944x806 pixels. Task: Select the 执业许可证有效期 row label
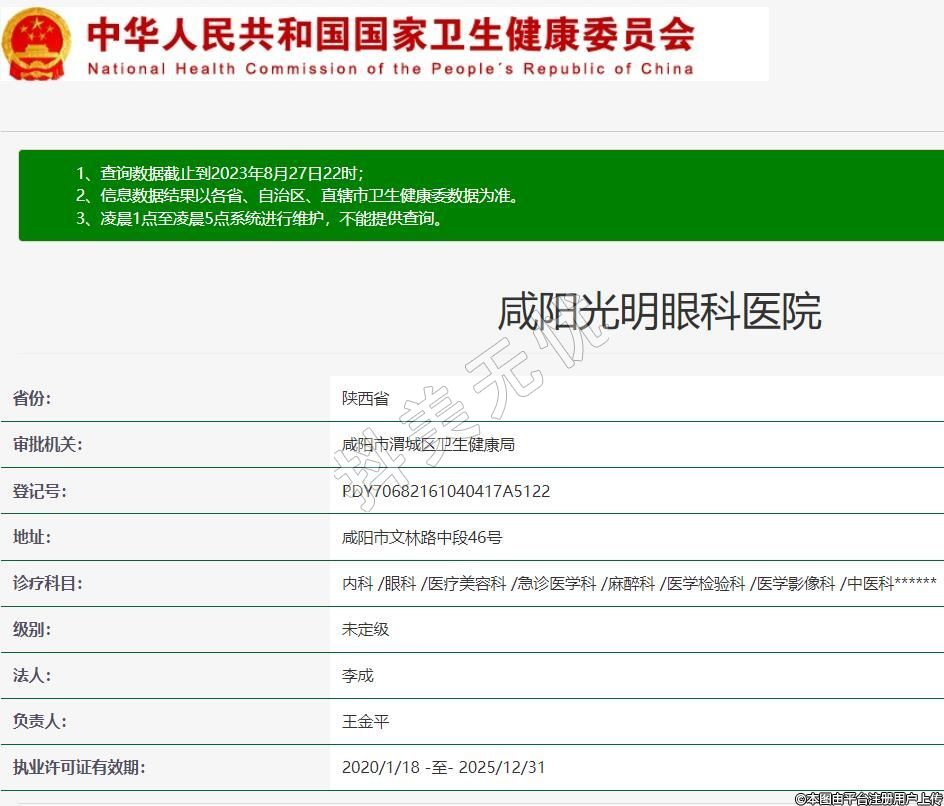coord(79,767)
